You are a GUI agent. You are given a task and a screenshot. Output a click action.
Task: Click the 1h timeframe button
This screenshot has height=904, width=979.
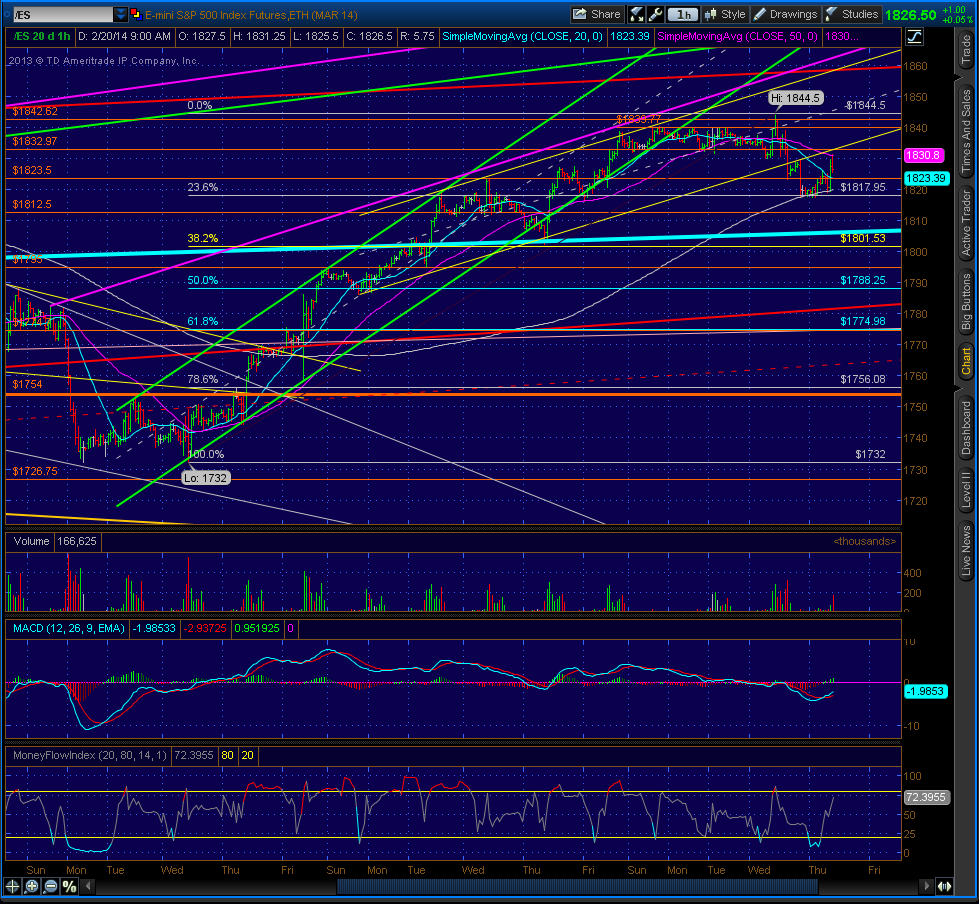(x=683, y=14)
